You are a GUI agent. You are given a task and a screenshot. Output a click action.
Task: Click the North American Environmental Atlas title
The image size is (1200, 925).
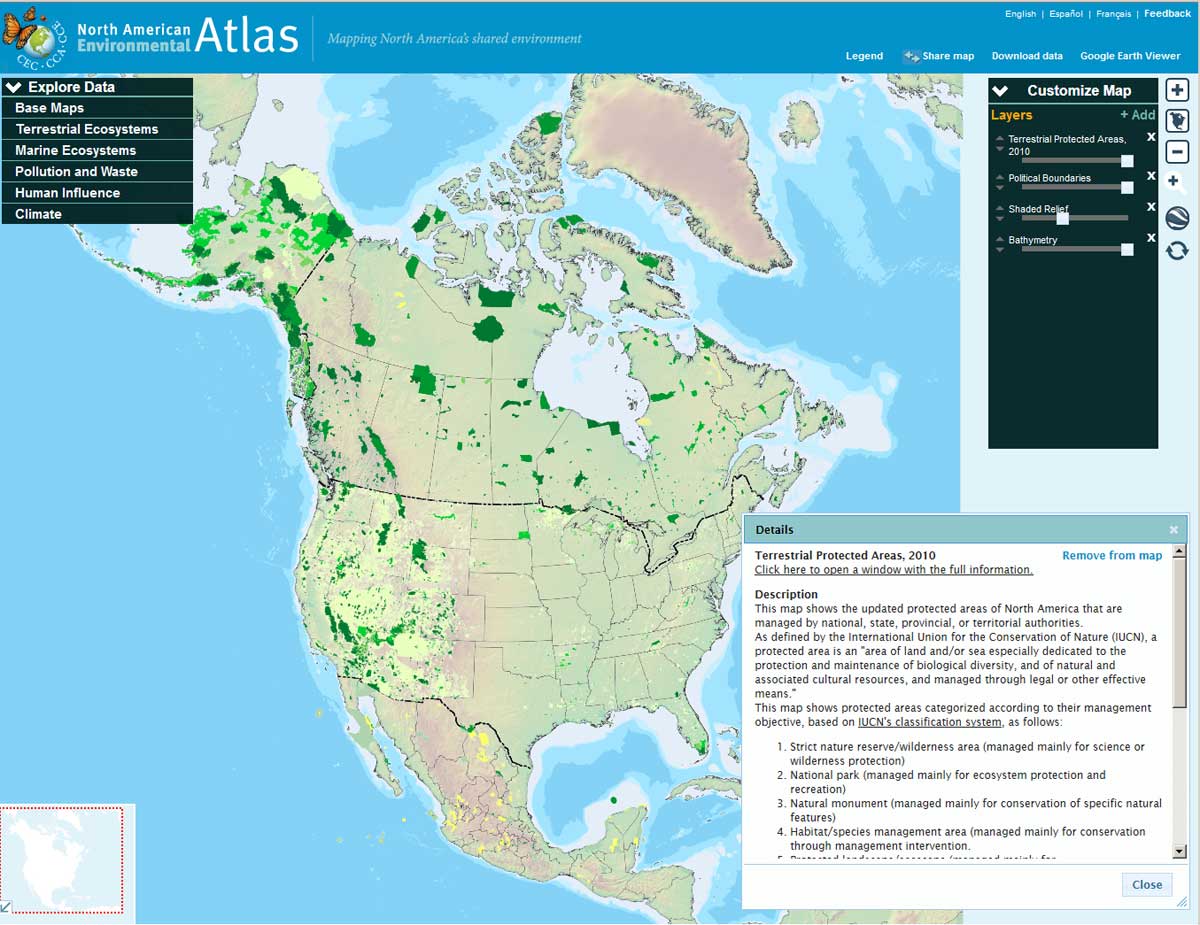tap(188, 37)
